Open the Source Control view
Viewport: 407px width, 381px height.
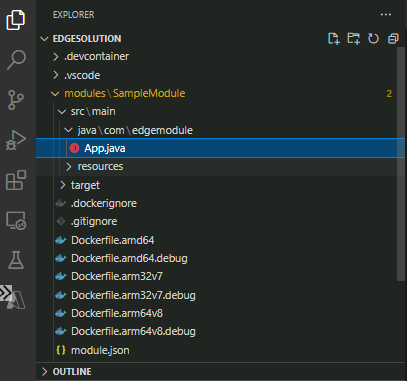click(x=16, y=99)
